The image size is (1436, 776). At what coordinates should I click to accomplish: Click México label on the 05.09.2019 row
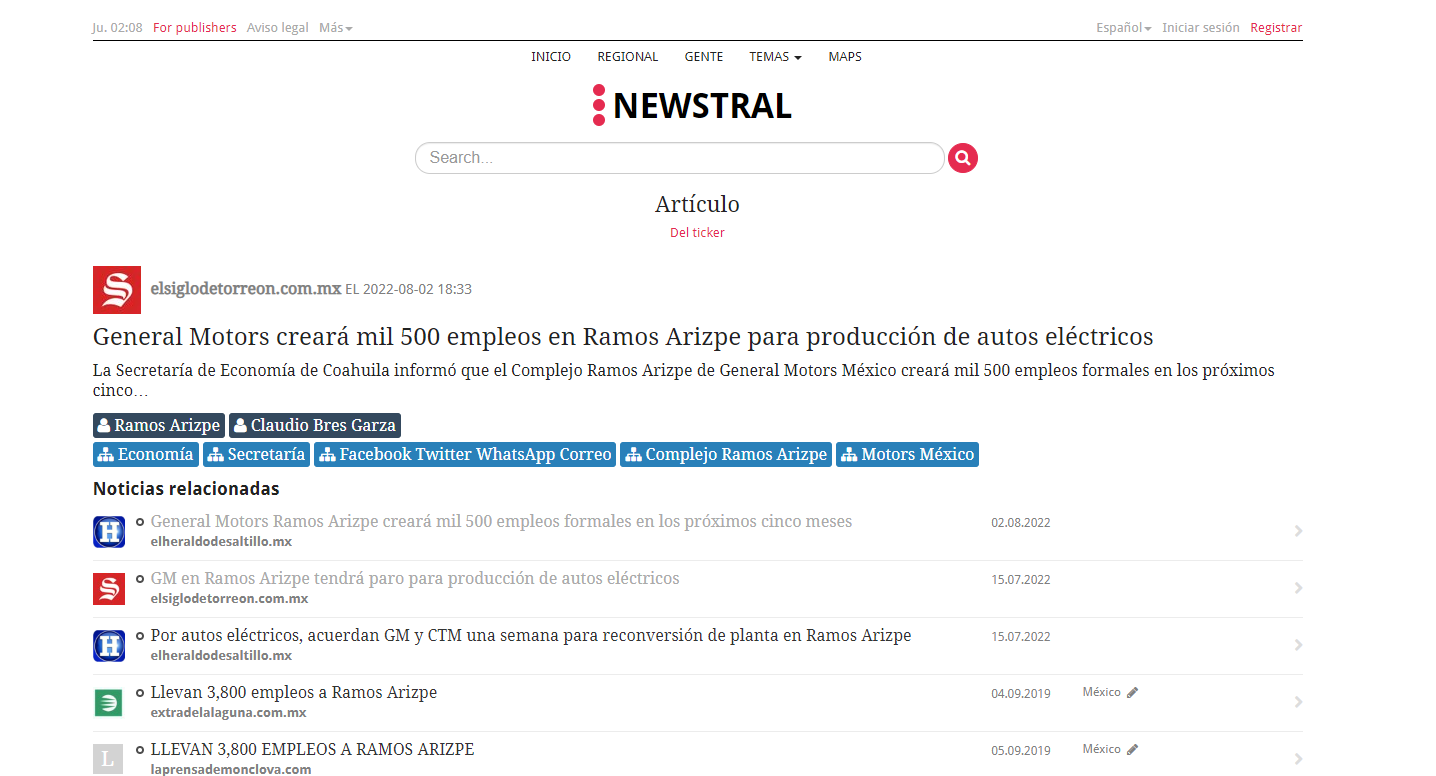click(x=1102, y=749)
